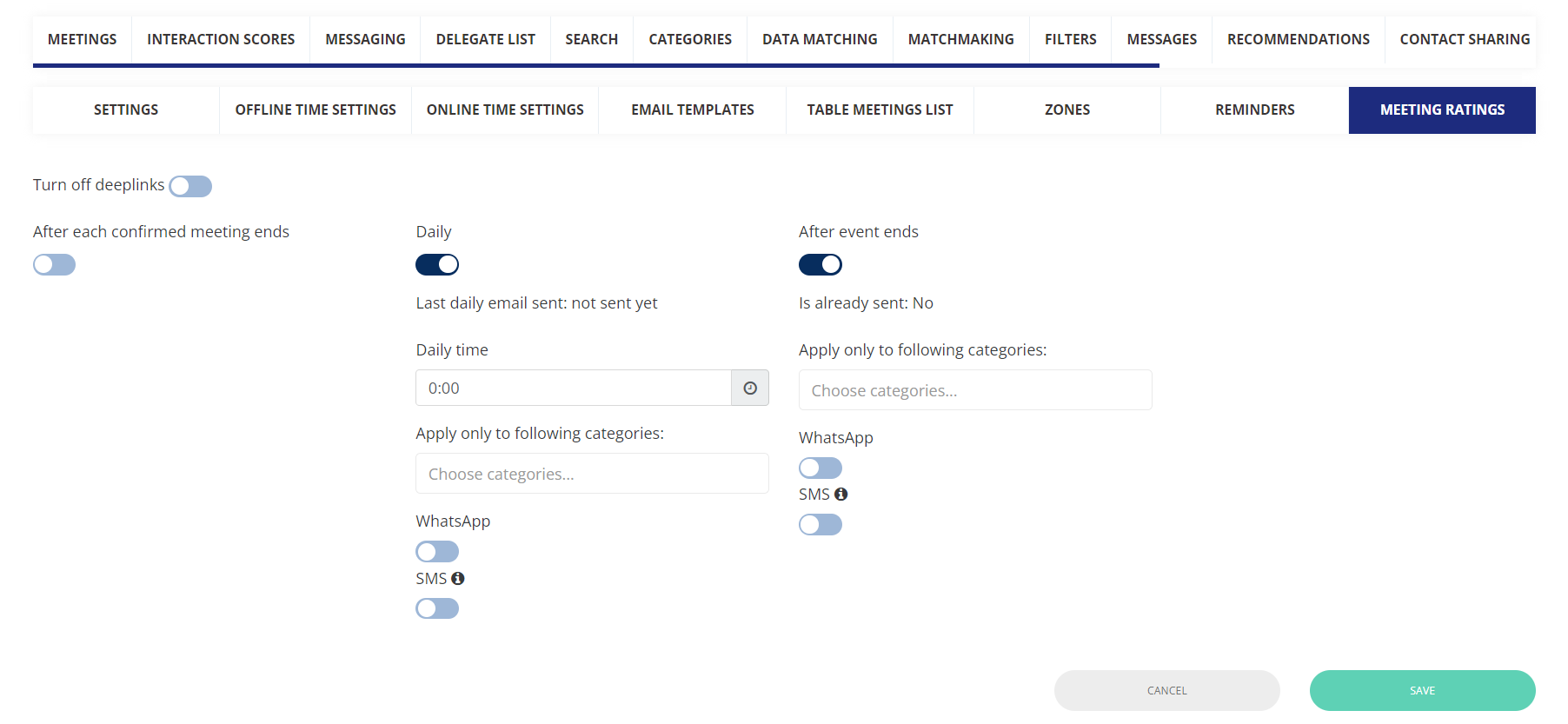Open Table Meetings List sub-tab

(880, 110)
